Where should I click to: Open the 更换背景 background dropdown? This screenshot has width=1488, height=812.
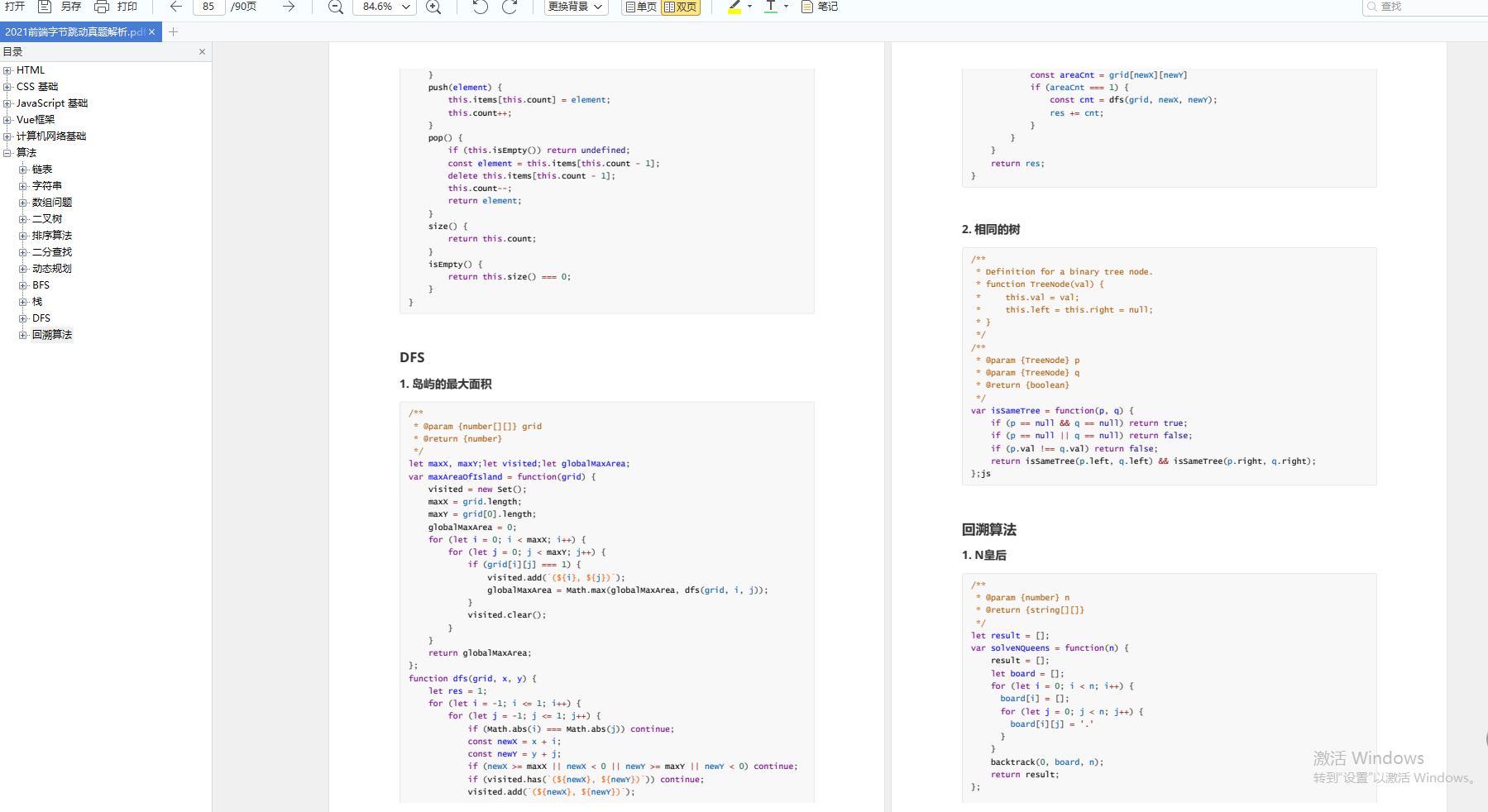[x=576, y=7]
